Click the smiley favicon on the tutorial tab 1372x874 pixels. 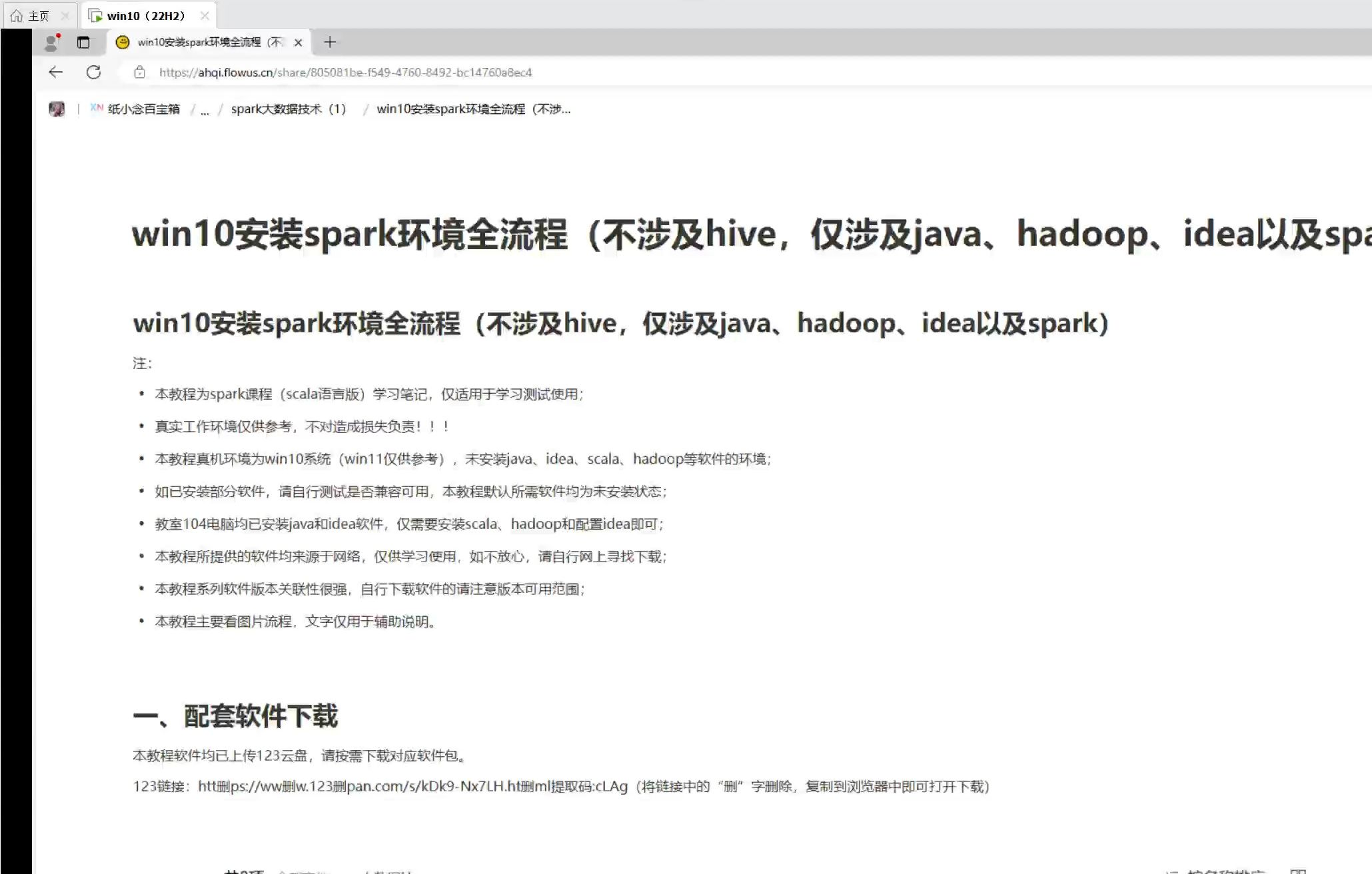[123, 42]
